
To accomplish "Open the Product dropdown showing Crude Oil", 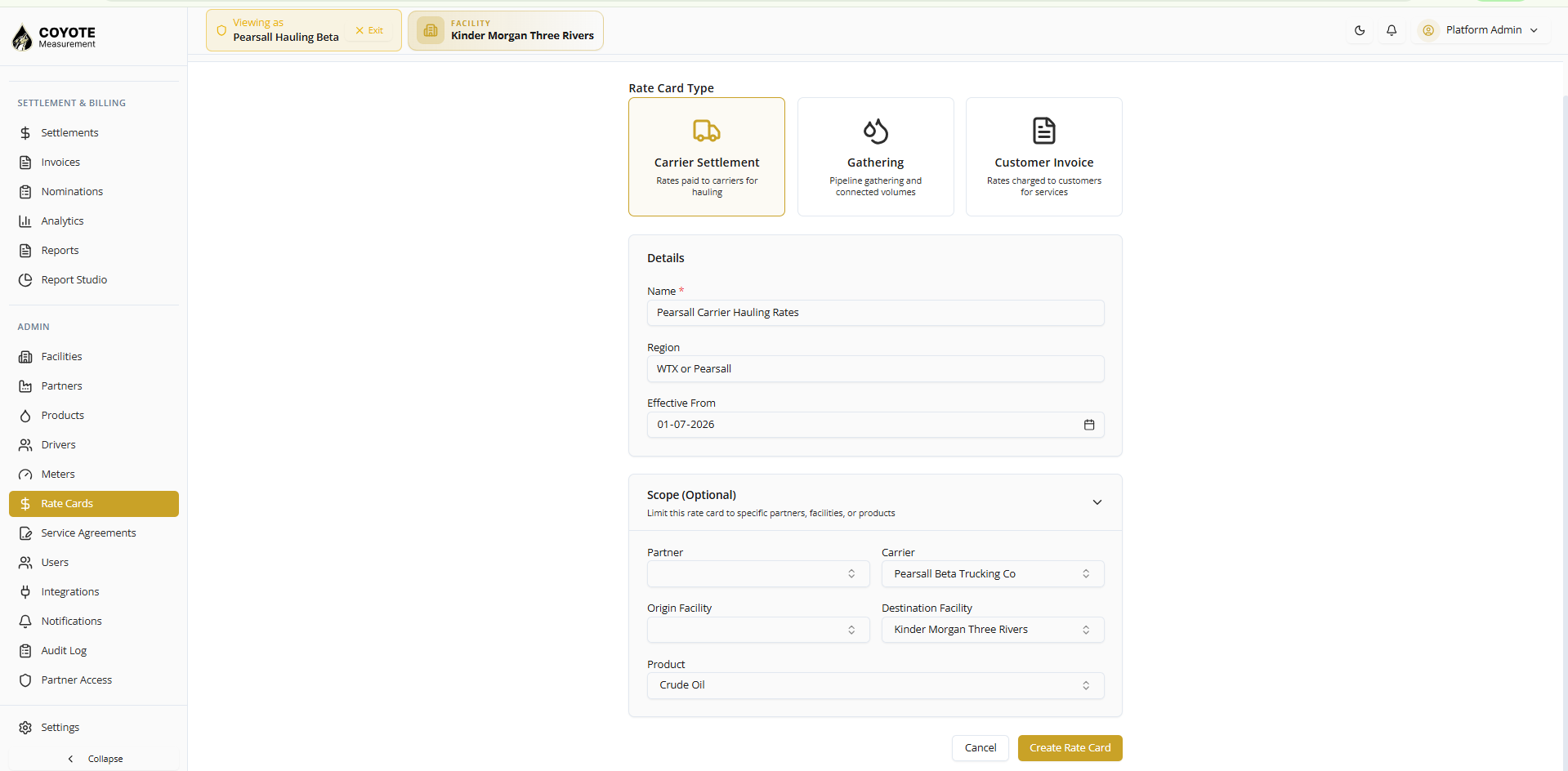I will 876,686.
